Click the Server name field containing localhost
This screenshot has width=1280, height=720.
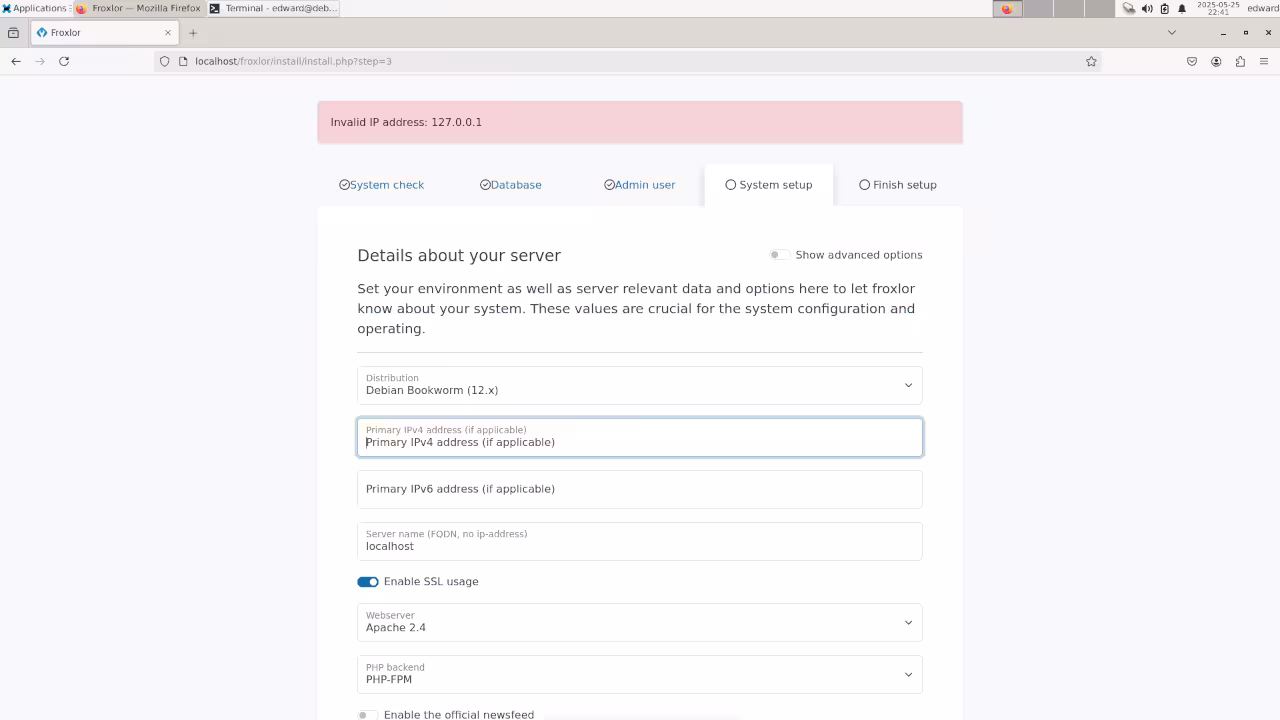(x=640, y=541)
